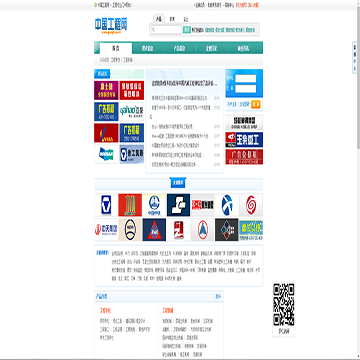Open the right orange category heading in product panel
Screen dimensions: 360x360
tap(168, 310)
